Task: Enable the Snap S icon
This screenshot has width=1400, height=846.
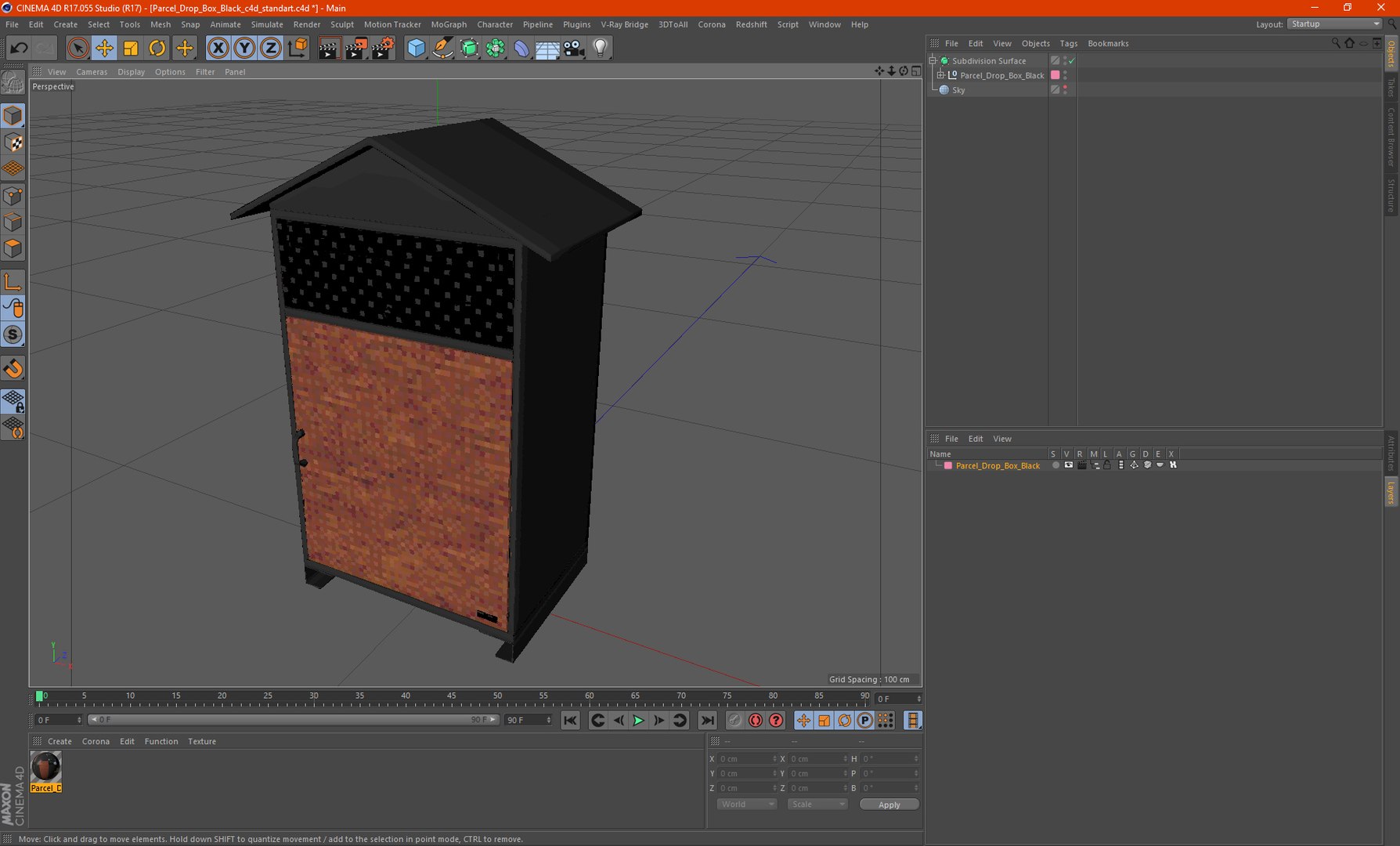Action: pos(13,335)
